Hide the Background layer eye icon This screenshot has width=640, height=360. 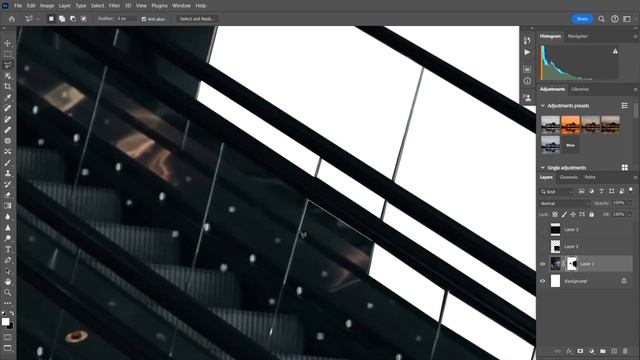(542, 281)
